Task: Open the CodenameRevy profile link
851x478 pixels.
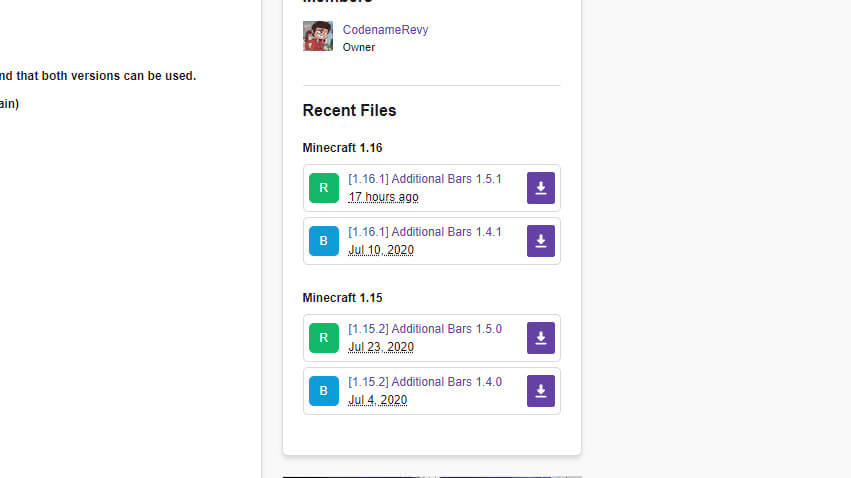Action: (x=385, y=30)
